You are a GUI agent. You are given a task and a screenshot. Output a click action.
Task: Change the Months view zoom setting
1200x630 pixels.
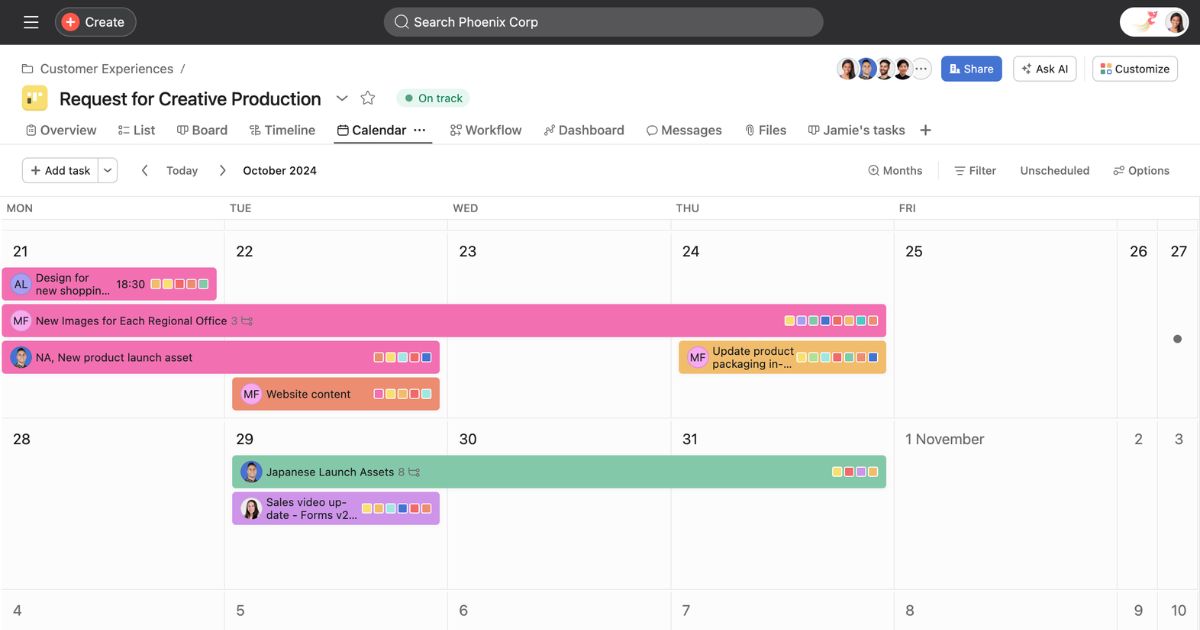tap(895, 171)
